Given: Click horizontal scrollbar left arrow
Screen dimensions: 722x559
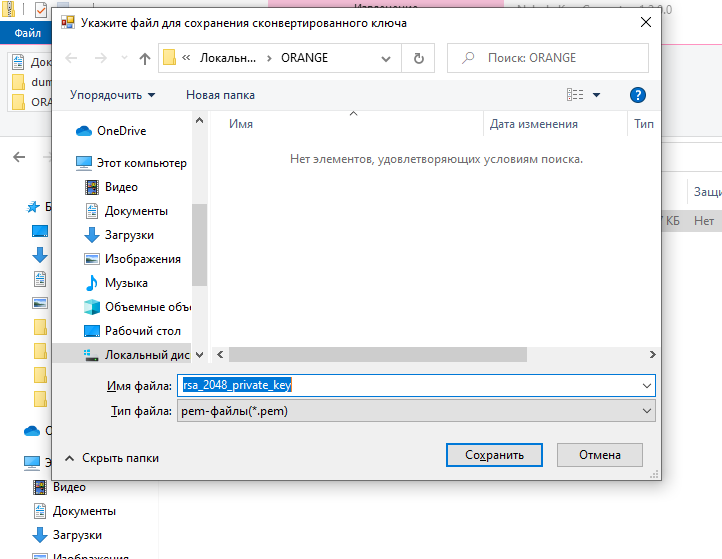Looking at the screenshot, I should [220, 355].
